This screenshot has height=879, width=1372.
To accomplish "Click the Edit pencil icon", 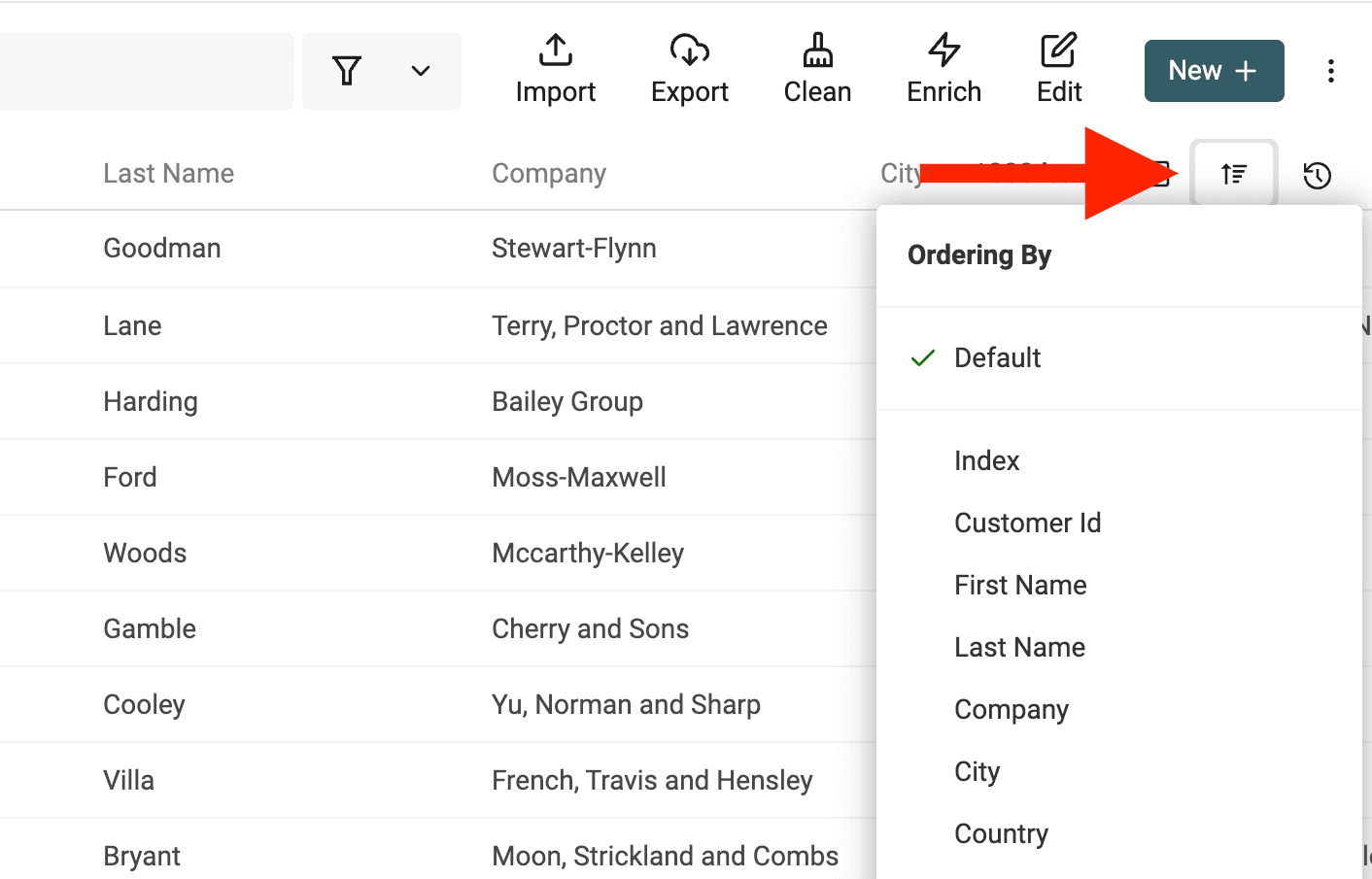I will point(1058,51).
